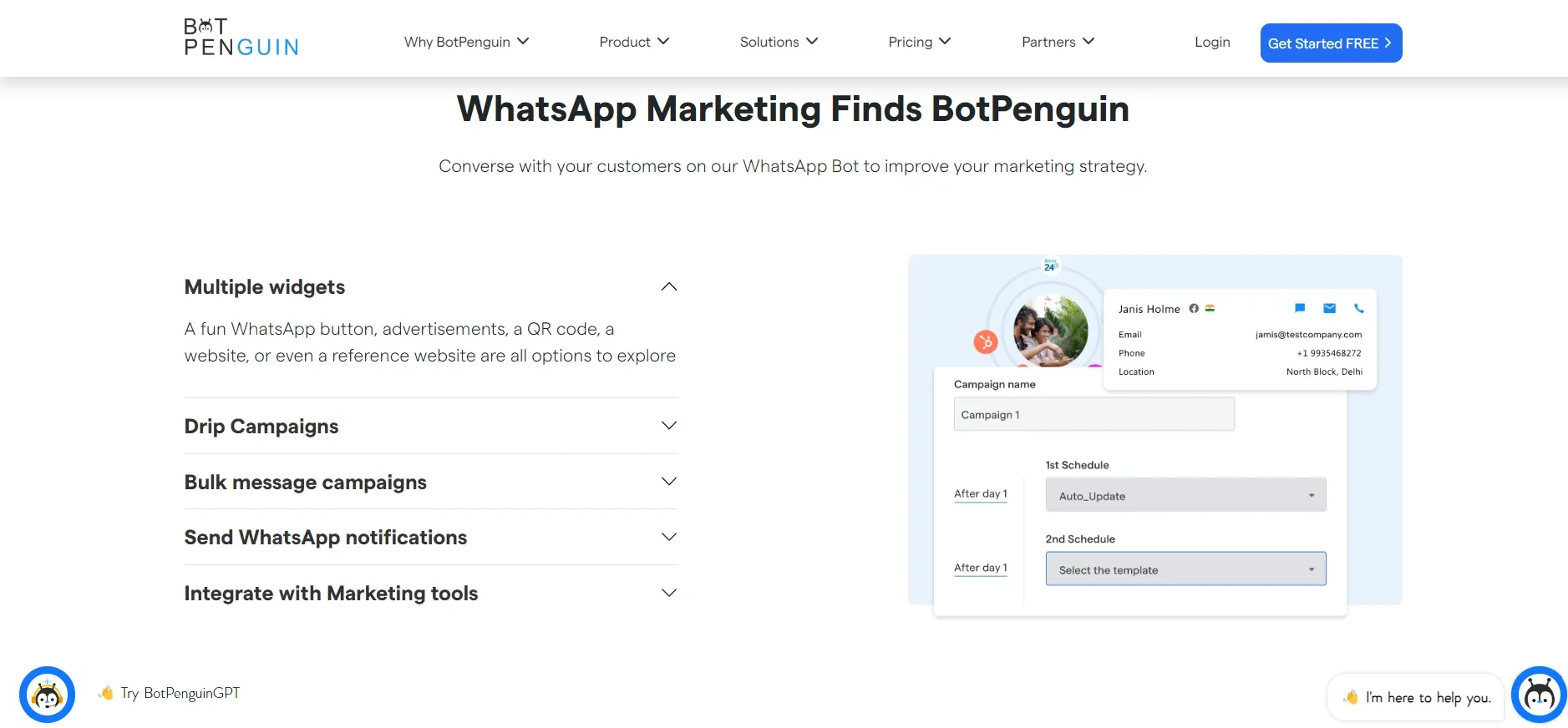The width and height of the screenshot is (1568, 728).
Task: Expand Integrate with Marketing tools accordion
Action: pos(431,593)
